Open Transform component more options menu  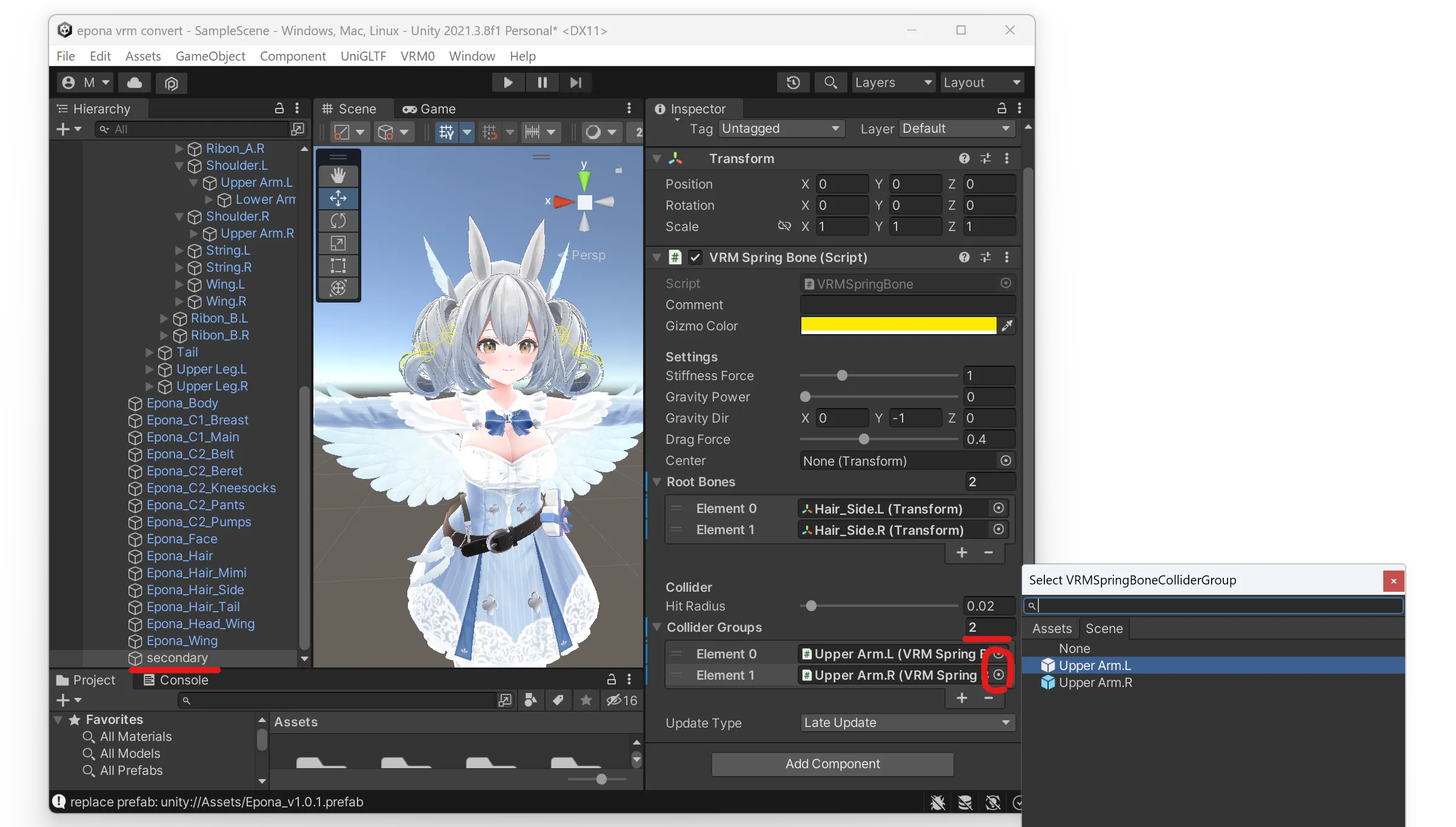pyautogui.click(x=1007, y=158)
